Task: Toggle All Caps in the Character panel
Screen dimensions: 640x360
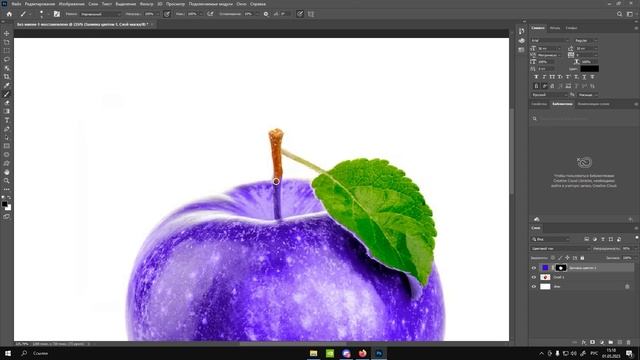Action: [552, 77]
